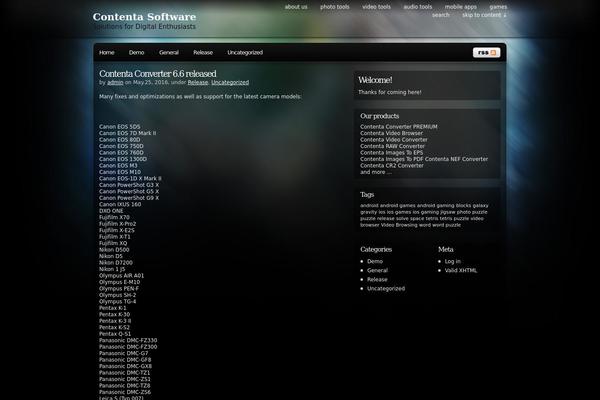Click the 'Panasonic DMC-GX8' entry

125,367
